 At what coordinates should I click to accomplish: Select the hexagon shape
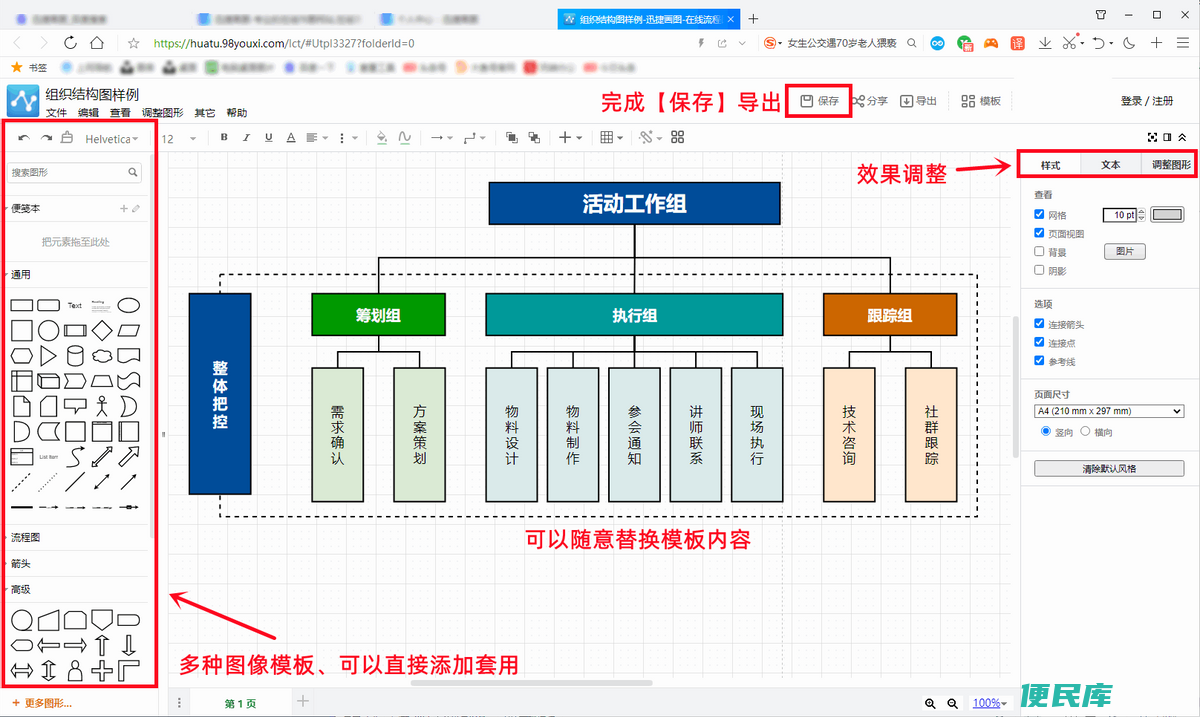pyautogui.click(x=21, y=355)
